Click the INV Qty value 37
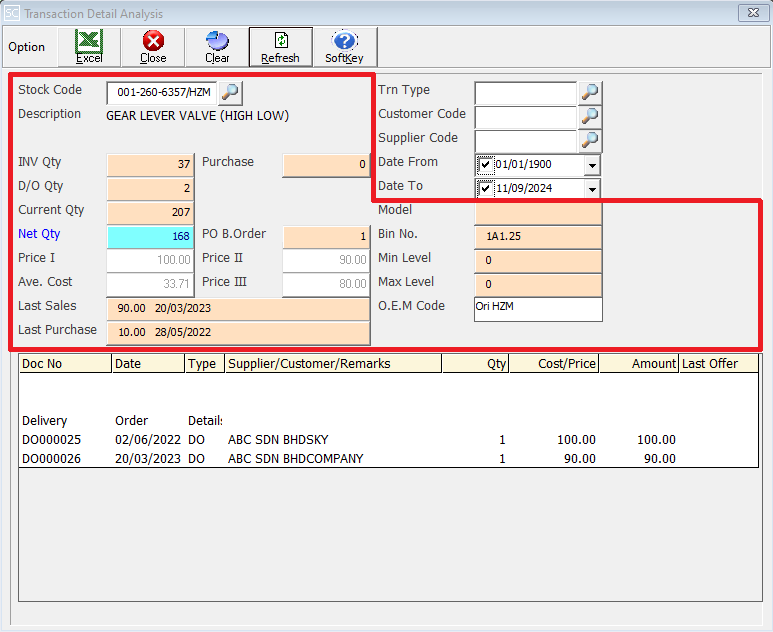The width and height of the screenshot is (773, 632). 150,165
